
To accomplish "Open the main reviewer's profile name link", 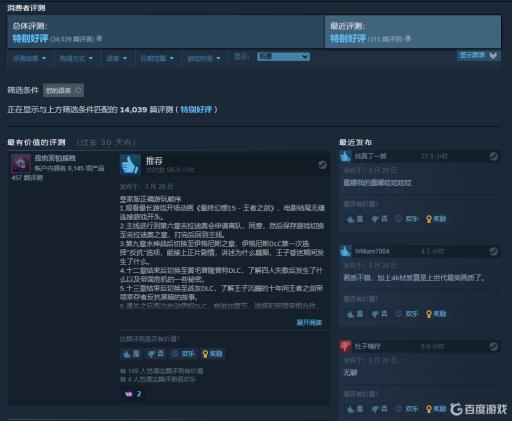I will point(55,158).
